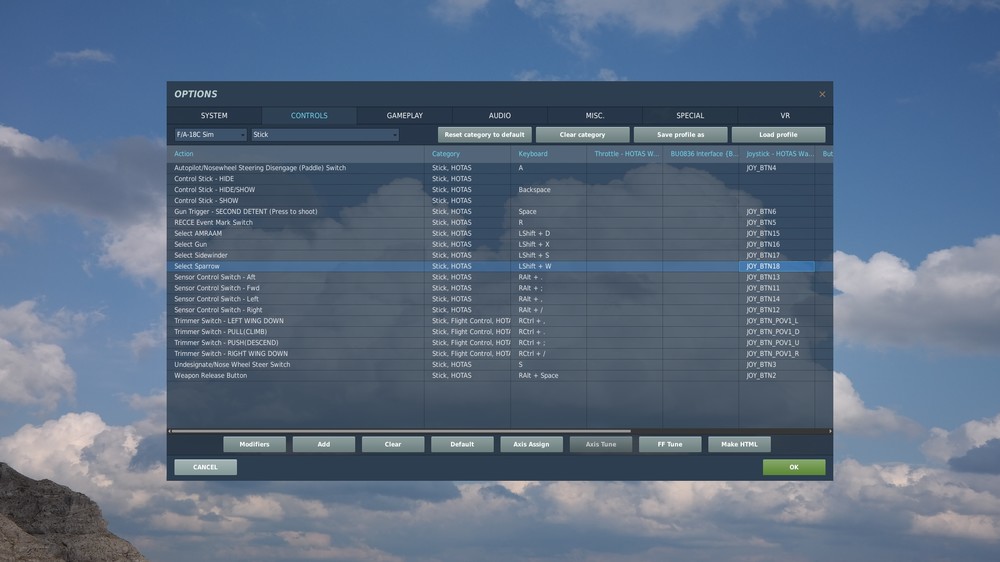Click the horizontal scrollbar under the table
This screenshot has height=562, width=1000.
401,431
